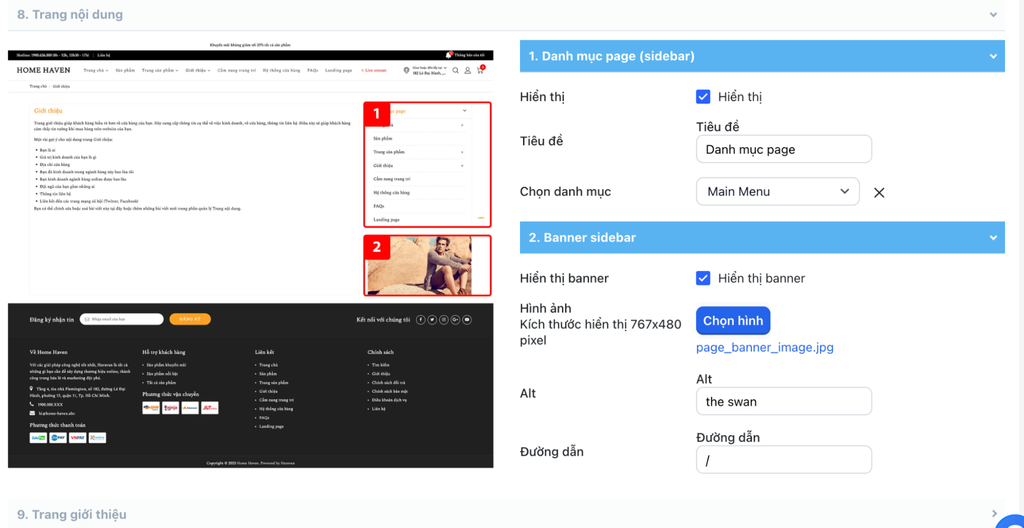Uncheck the Hiển thị sidebar checkbox
1024x528 pixels.
(x=703, y=97)
